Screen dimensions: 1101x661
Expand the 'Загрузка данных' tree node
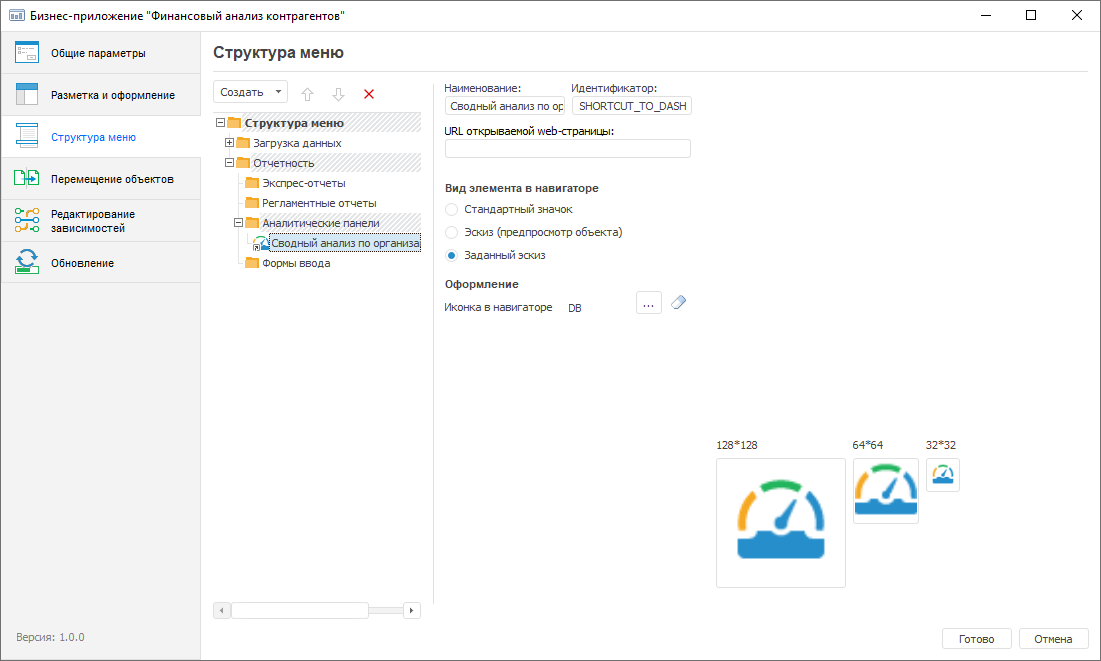point(229,143)
